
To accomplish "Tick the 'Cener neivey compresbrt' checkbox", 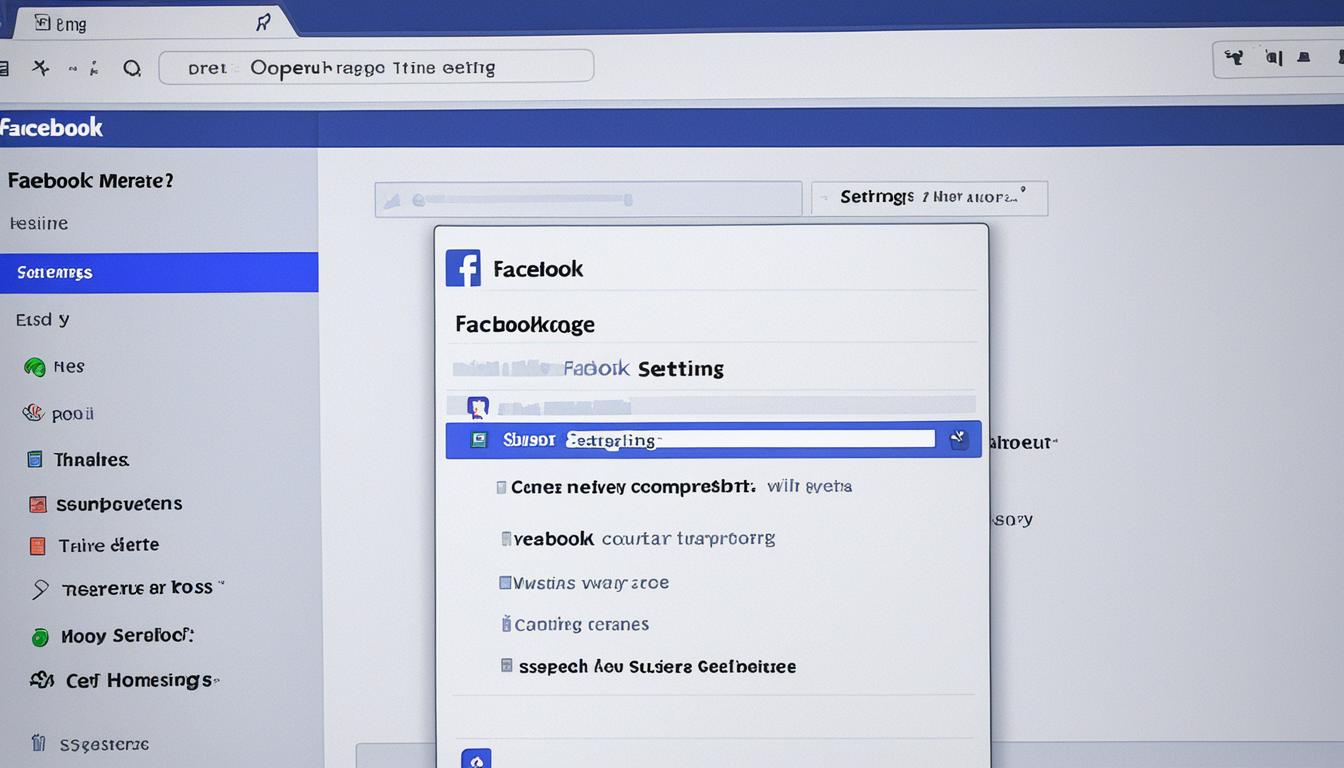I will pyautogui.click(x=502, y=488).
